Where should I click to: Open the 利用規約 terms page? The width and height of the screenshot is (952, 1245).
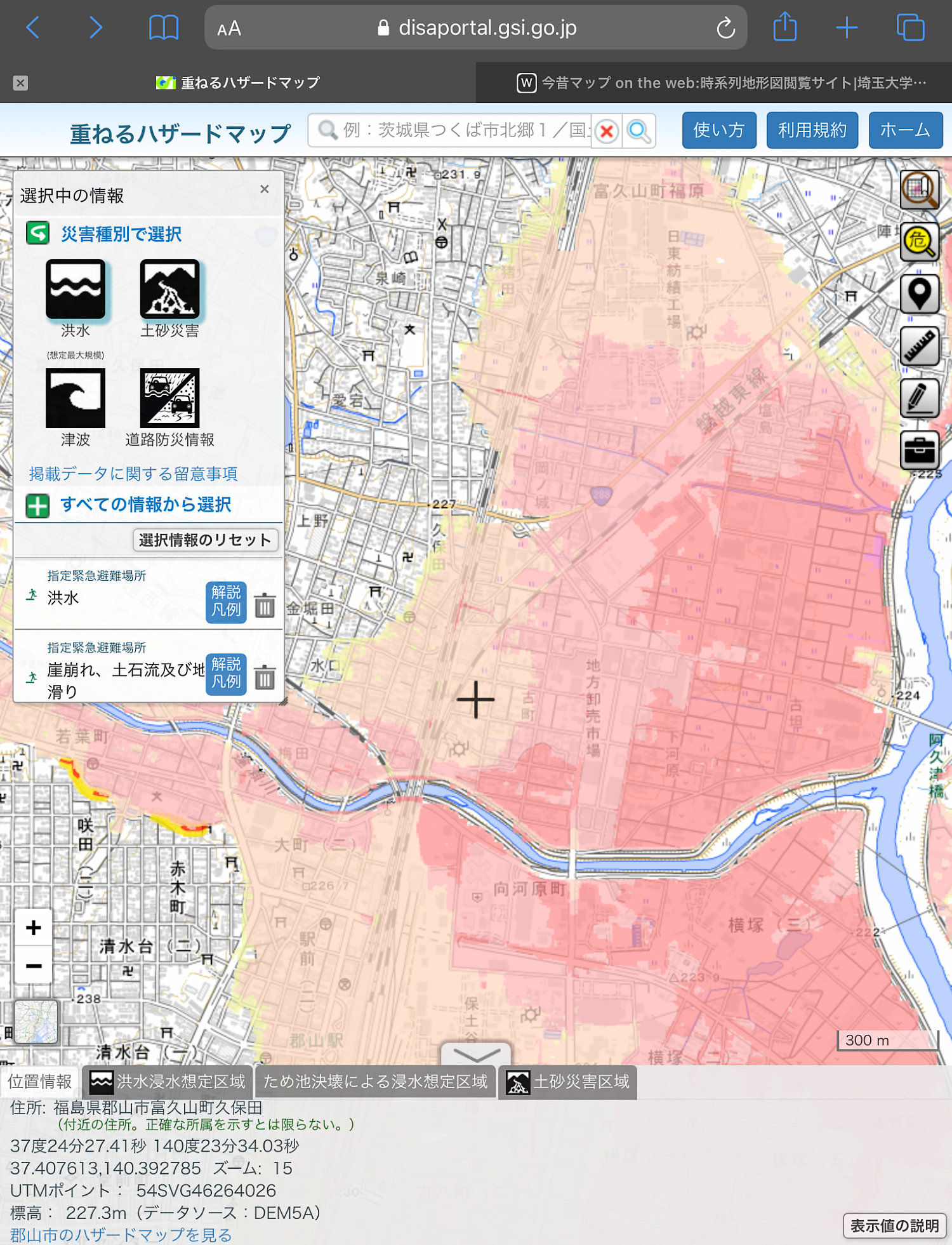(x=812, y=130)
